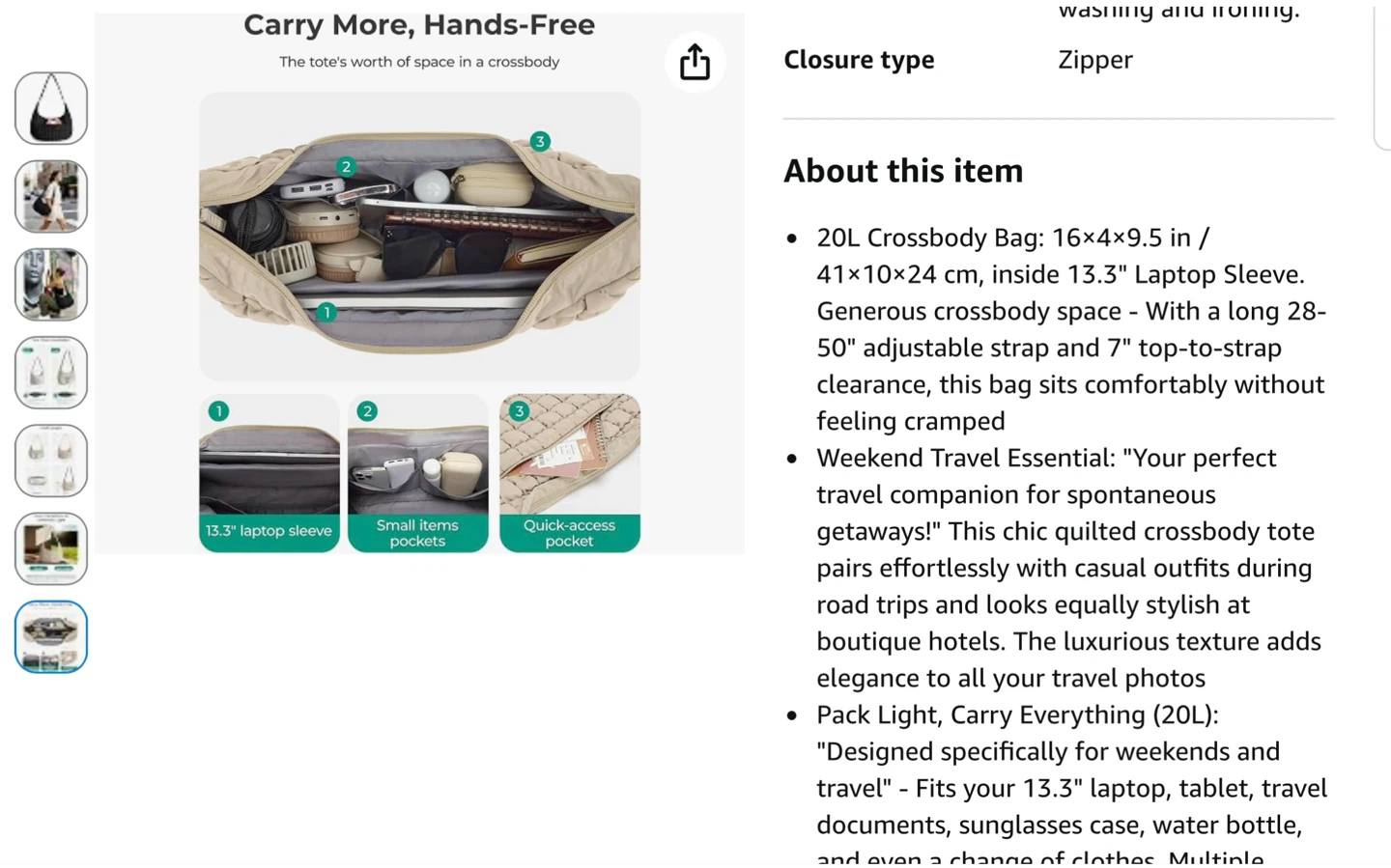Screen dimensions: 1391x868
Task: Open sixth thumbnail with bag beside window
Action: coord(51,548)
